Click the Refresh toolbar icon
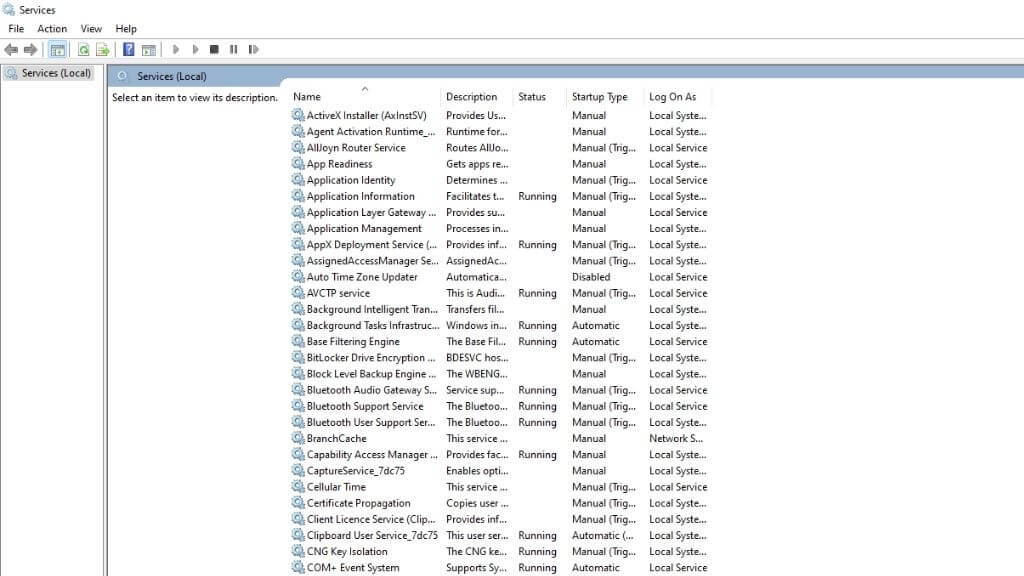 click(x=84, y=49)
